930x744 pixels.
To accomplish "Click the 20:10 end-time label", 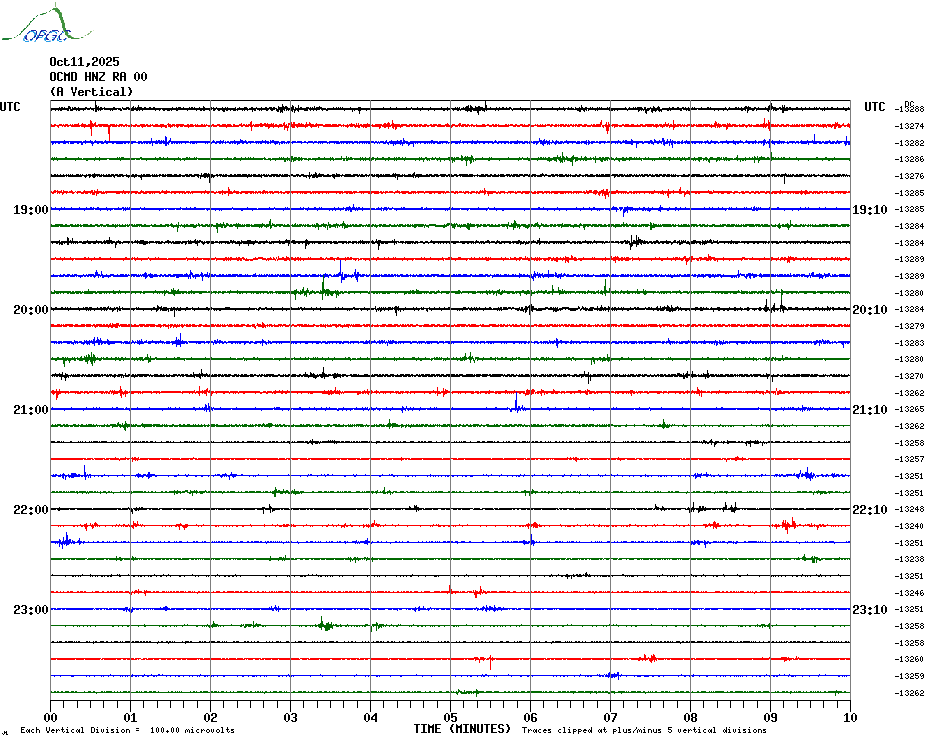I will click(x=870, y=310).
